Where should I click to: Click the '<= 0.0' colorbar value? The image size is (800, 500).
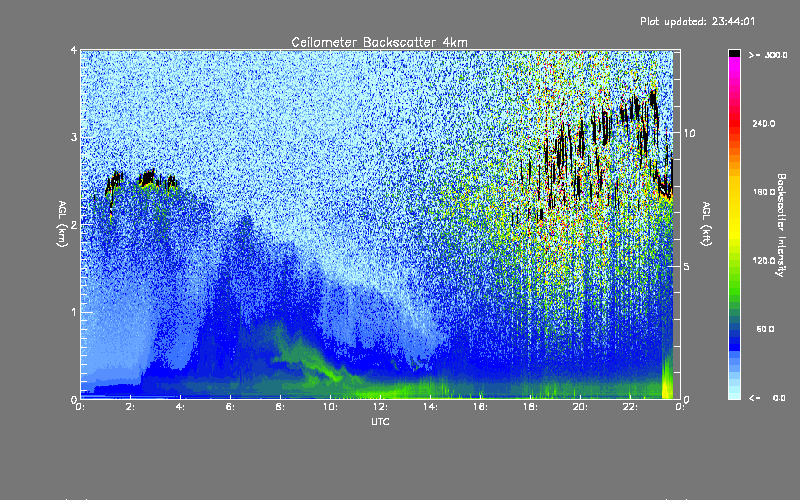coord(767,398)
